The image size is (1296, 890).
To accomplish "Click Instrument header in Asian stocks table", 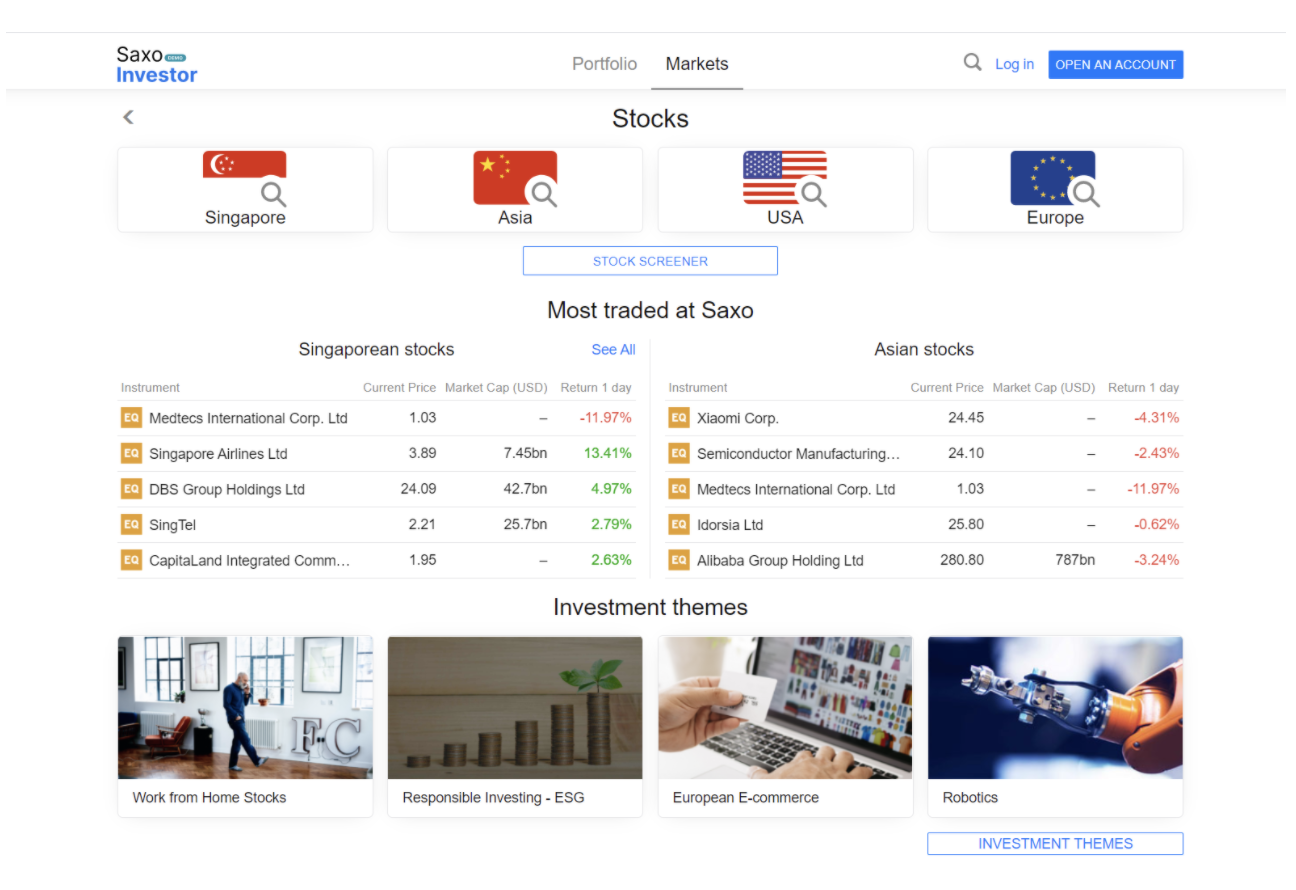I will (x=698, y=387).
